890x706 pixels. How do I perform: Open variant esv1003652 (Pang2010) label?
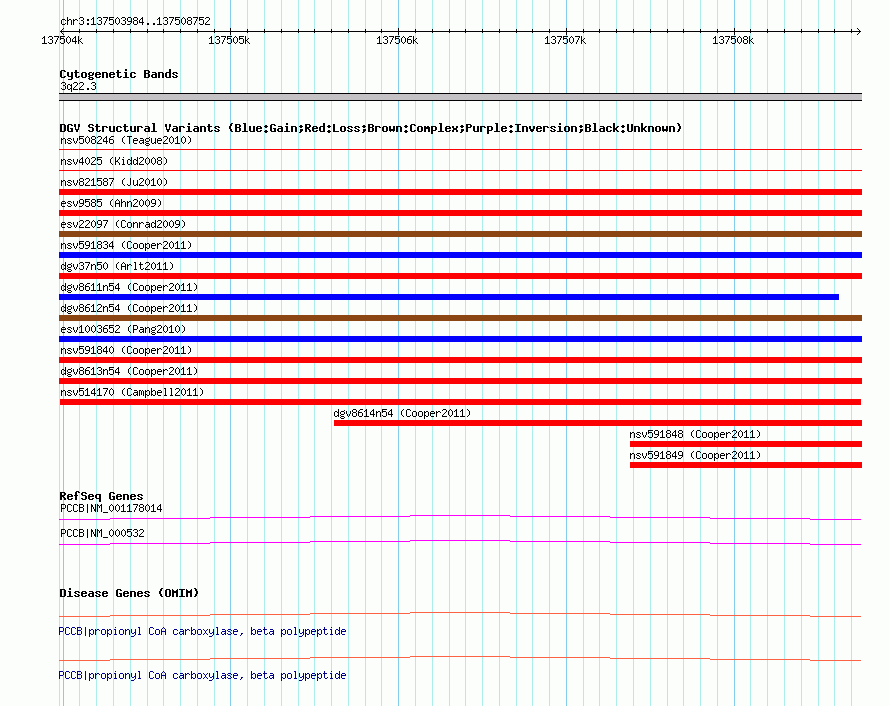click(123, 329)
